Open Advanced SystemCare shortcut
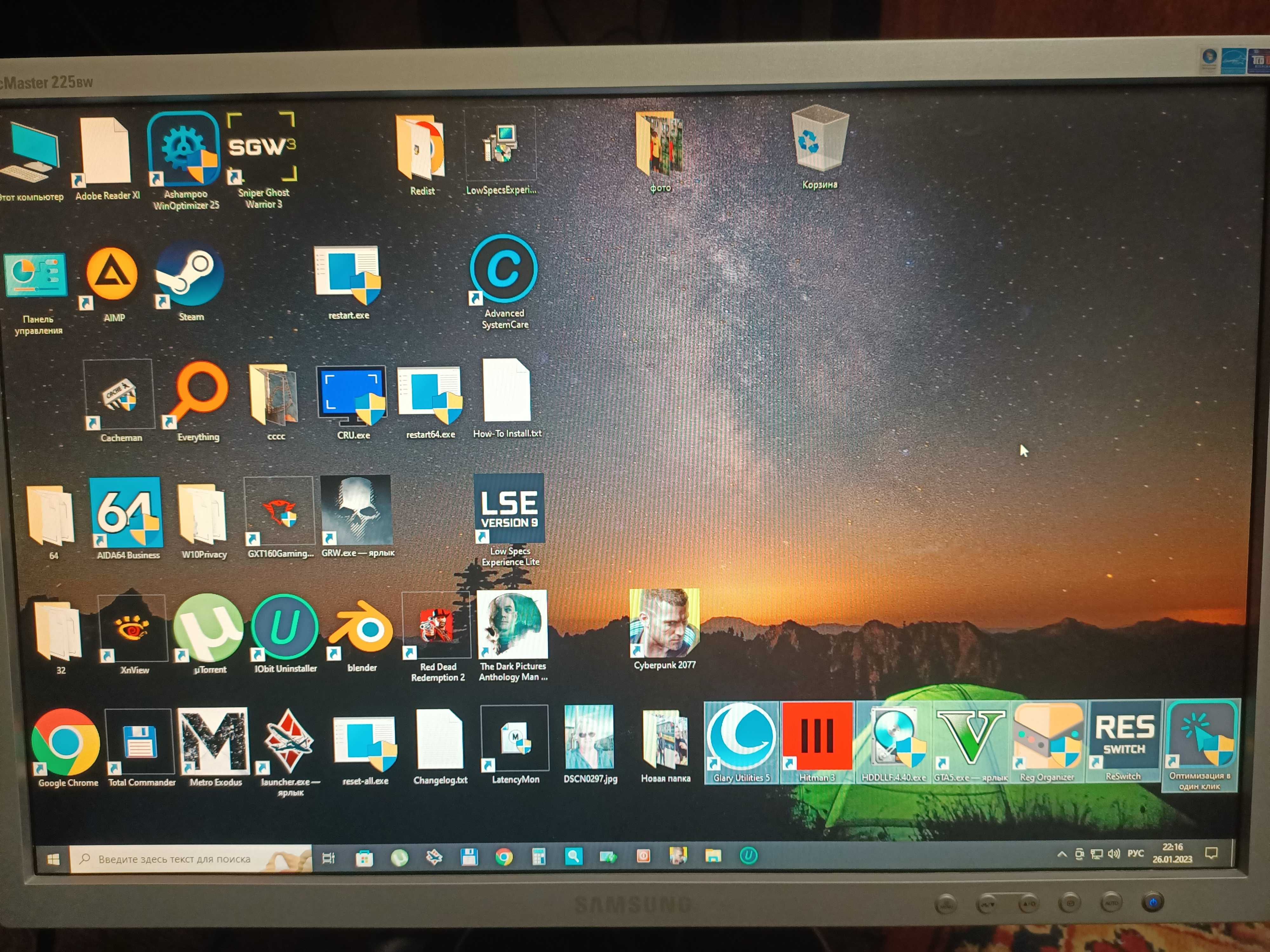 tap(504, 282)
